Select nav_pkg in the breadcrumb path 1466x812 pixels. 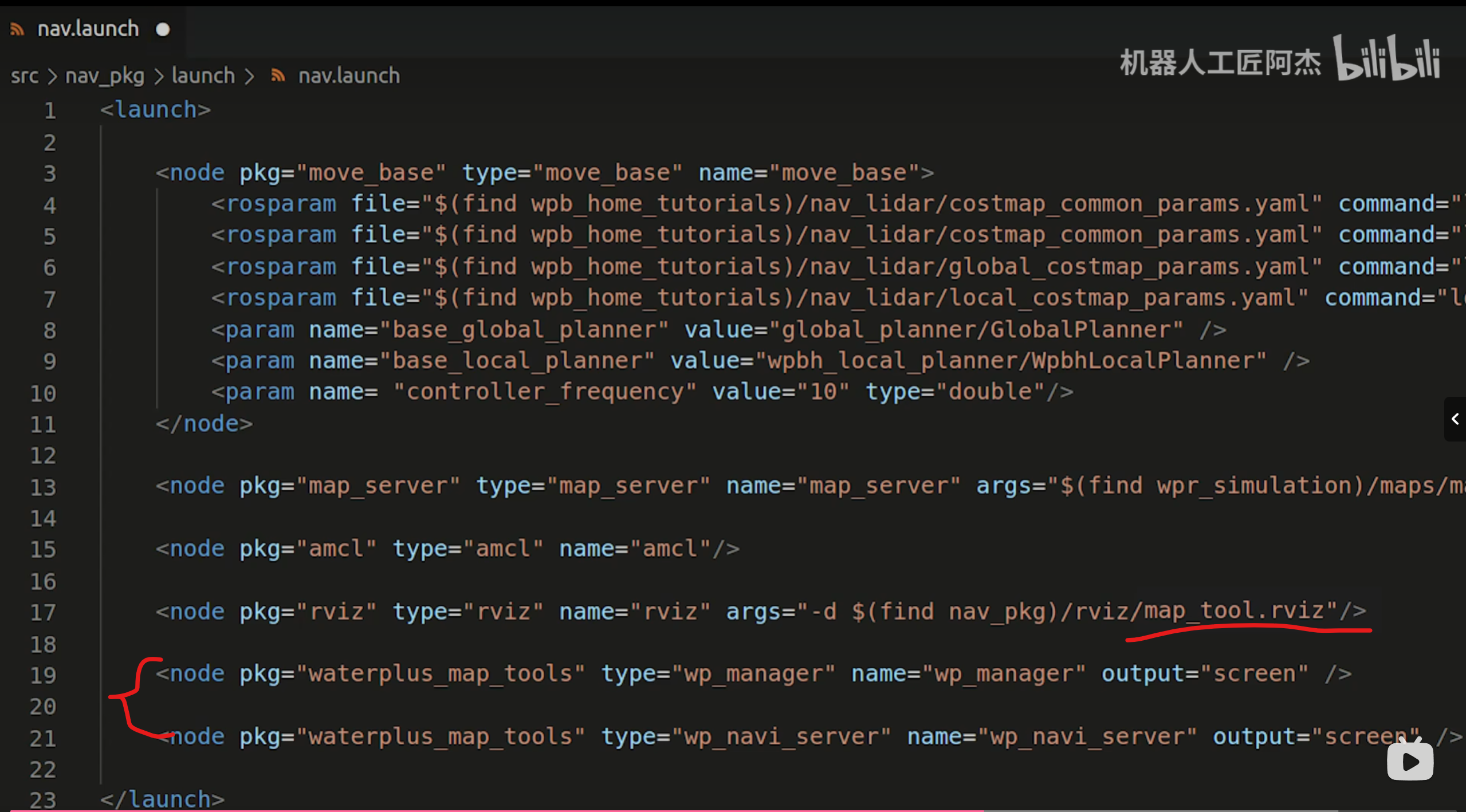[105, 76]
